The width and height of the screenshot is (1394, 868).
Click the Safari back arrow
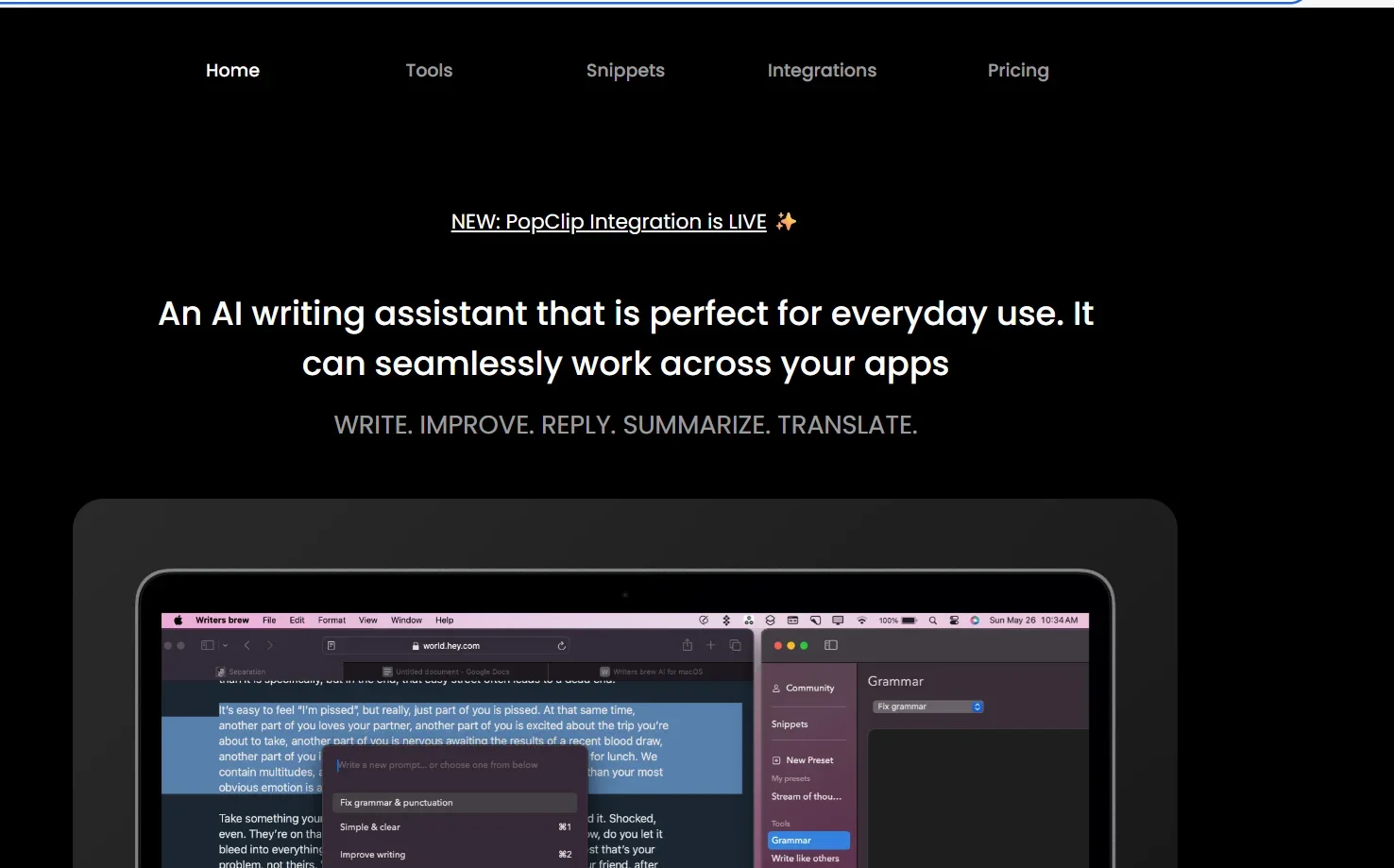pos(247,645)
